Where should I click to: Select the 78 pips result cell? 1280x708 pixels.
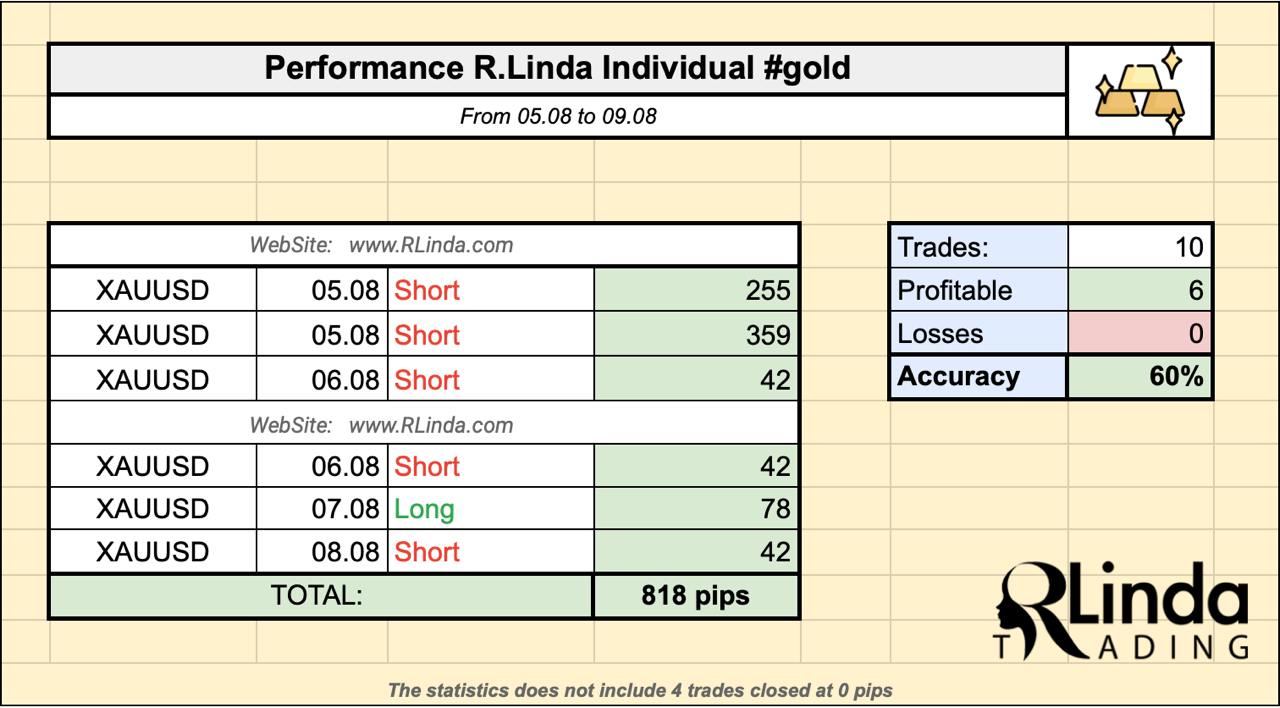[x=696, y=509]
